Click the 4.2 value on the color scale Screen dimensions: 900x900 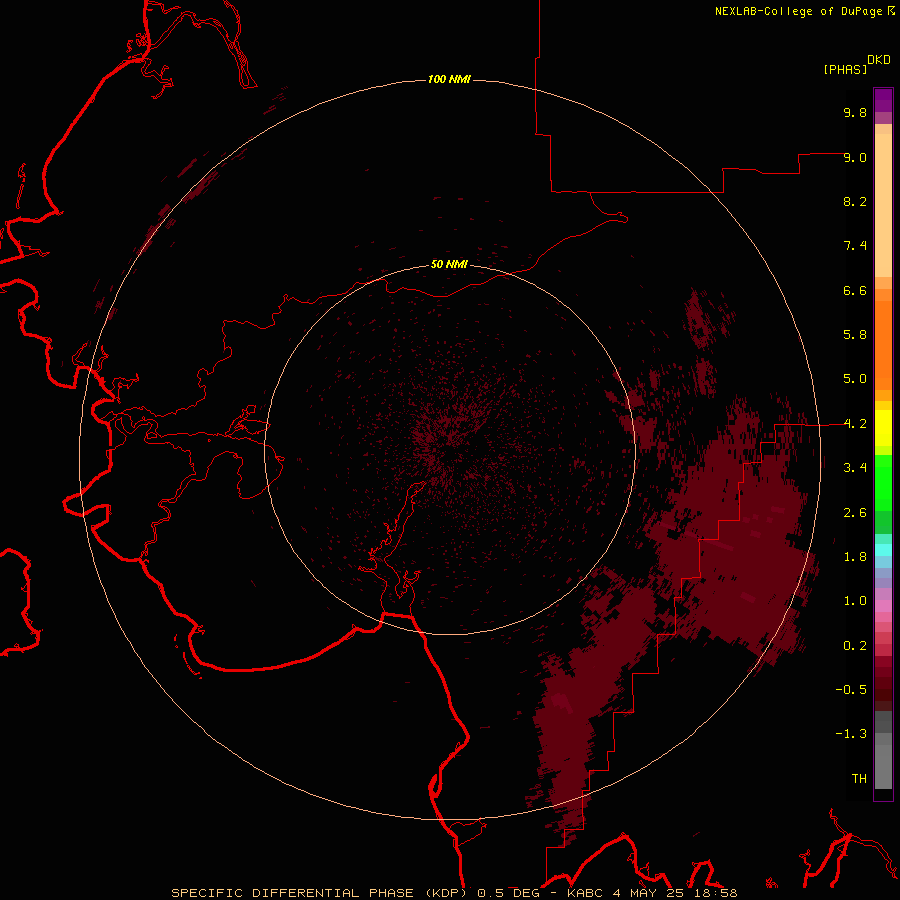click(x=855, y=424)
